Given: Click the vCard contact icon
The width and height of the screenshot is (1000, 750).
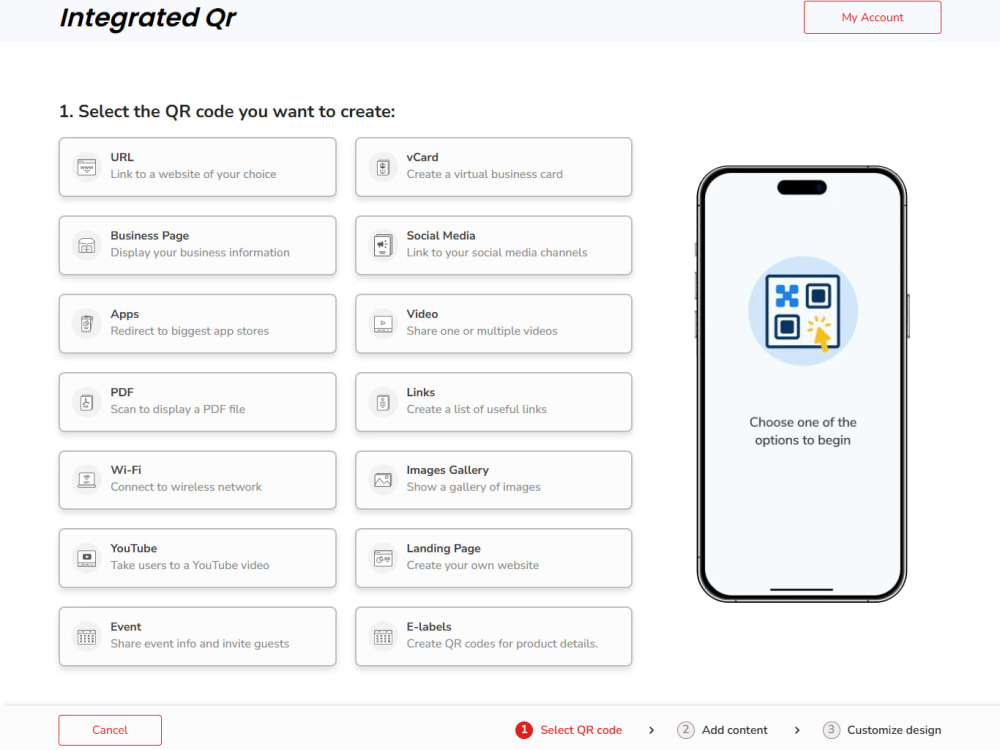Looking at the screenshot, I should point(383,167).
